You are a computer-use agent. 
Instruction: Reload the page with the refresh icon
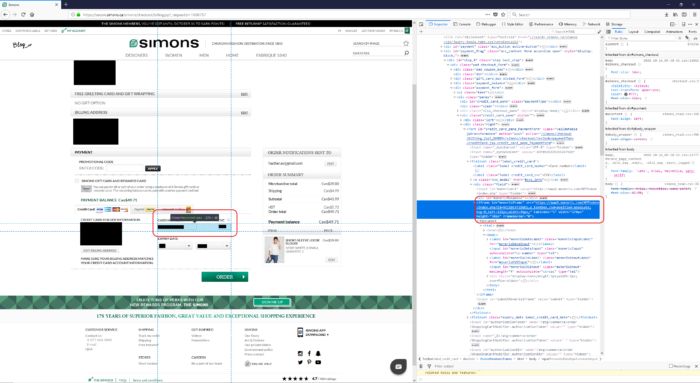point(23,15)
